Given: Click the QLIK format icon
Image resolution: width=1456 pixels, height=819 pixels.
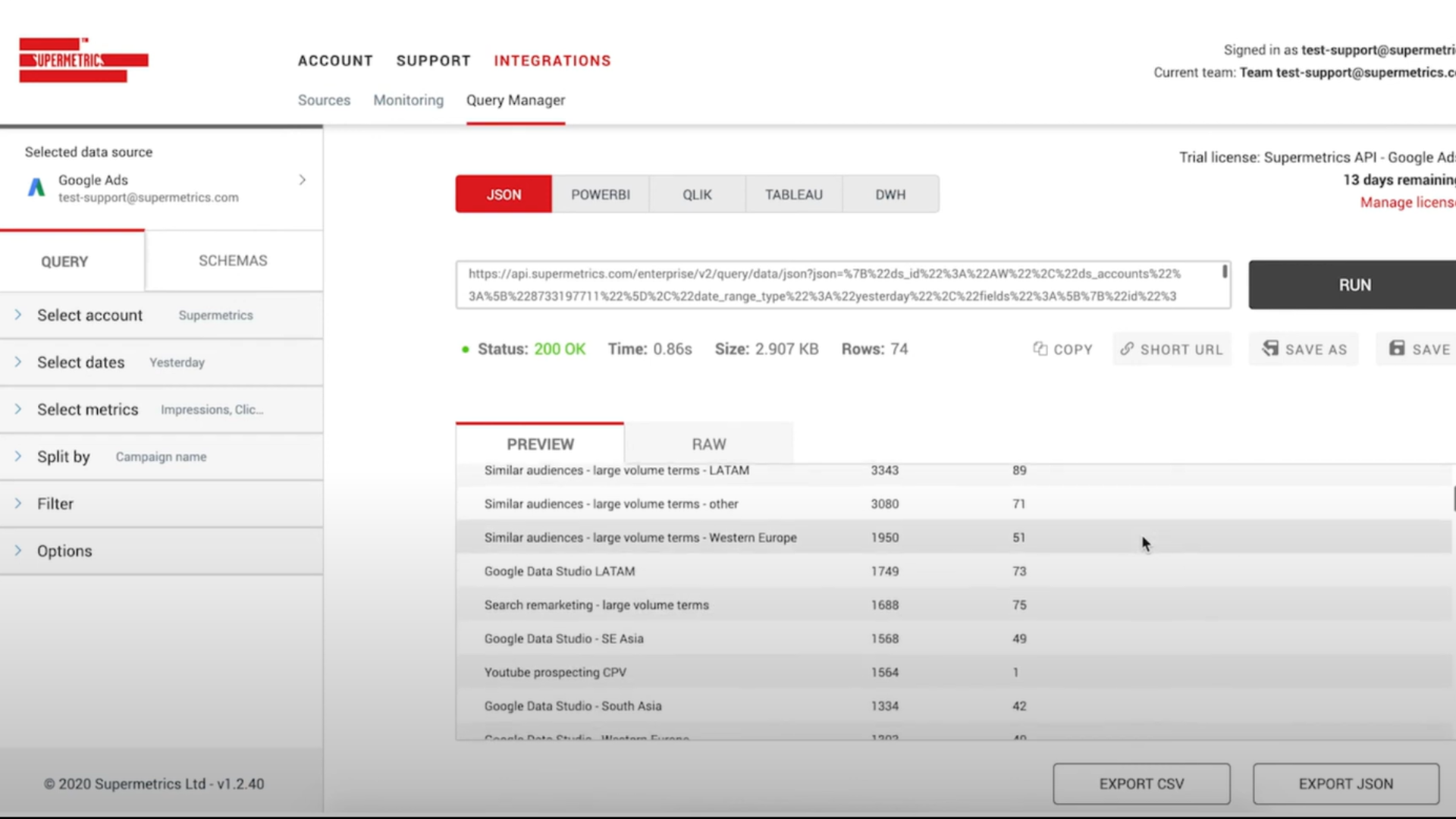Looking at the screenshot, I should [697, 194].
